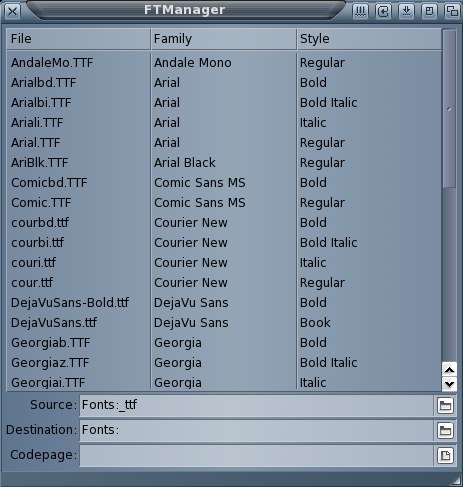Viewport: 463px width, 487px height.
Task: Click Italic style in Ariali.TTF row
Action: tap(313, 123)
